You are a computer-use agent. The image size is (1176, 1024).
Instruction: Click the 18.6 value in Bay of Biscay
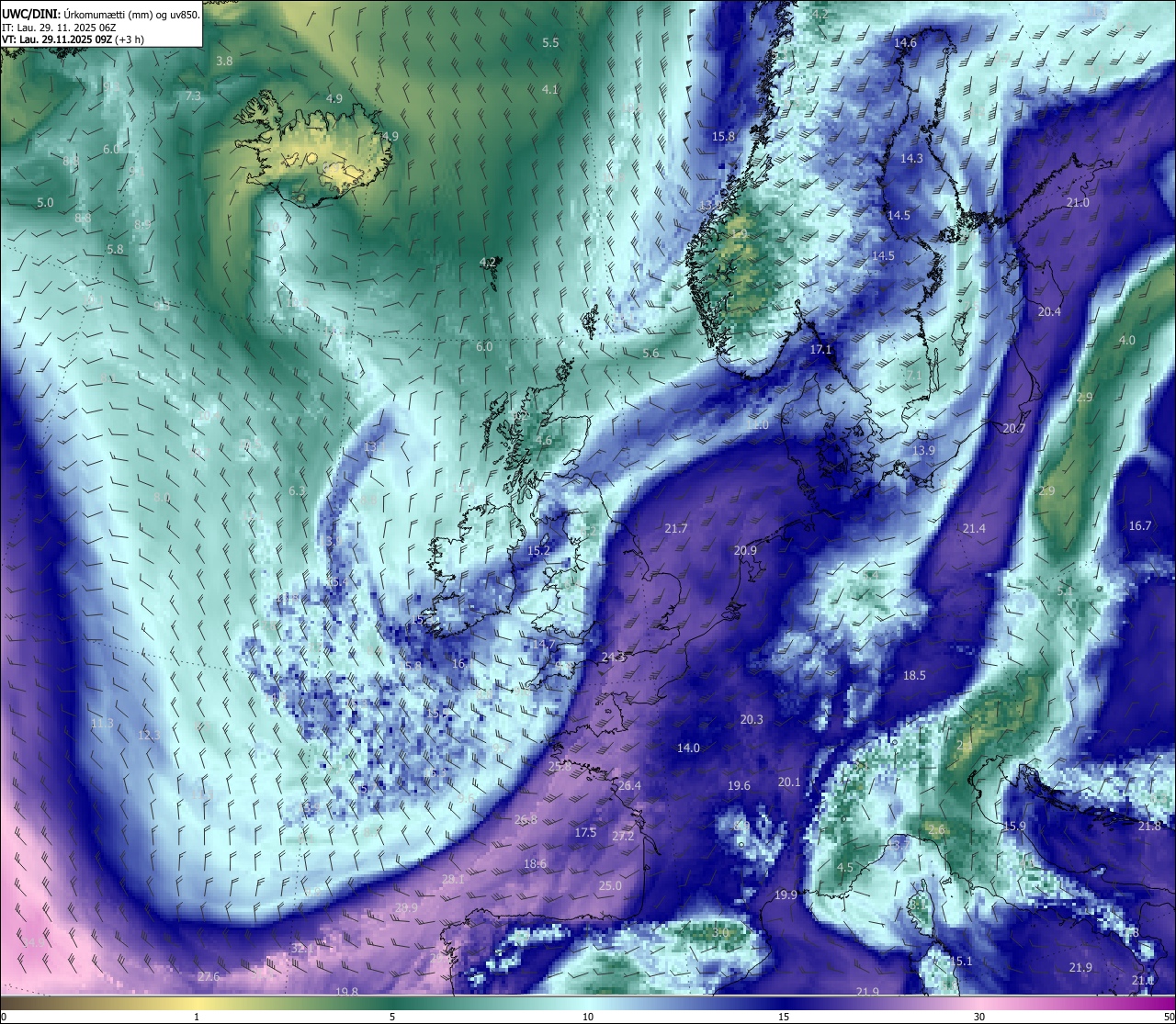535,864
